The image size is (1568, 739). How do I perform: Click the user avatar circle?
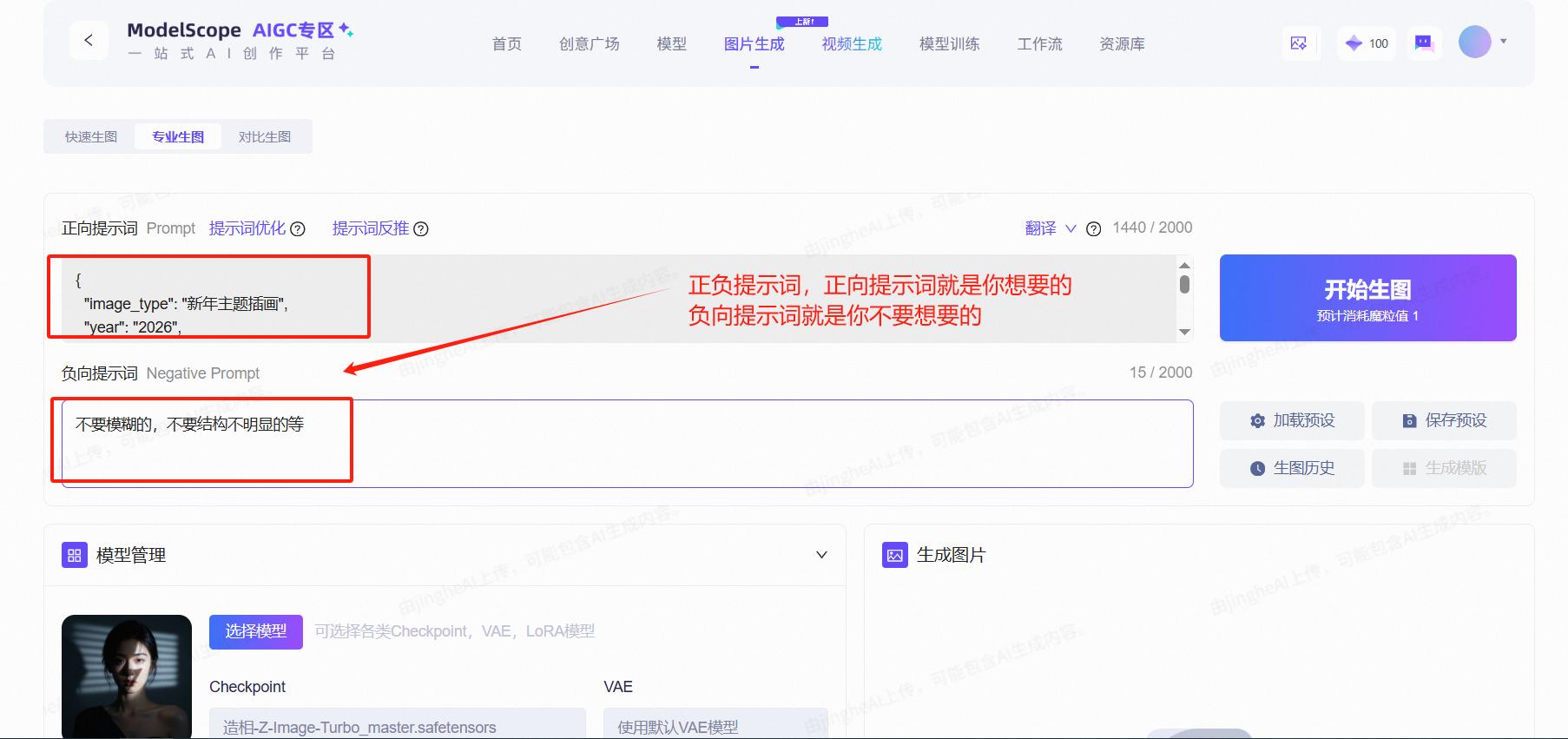(1474, 42)
